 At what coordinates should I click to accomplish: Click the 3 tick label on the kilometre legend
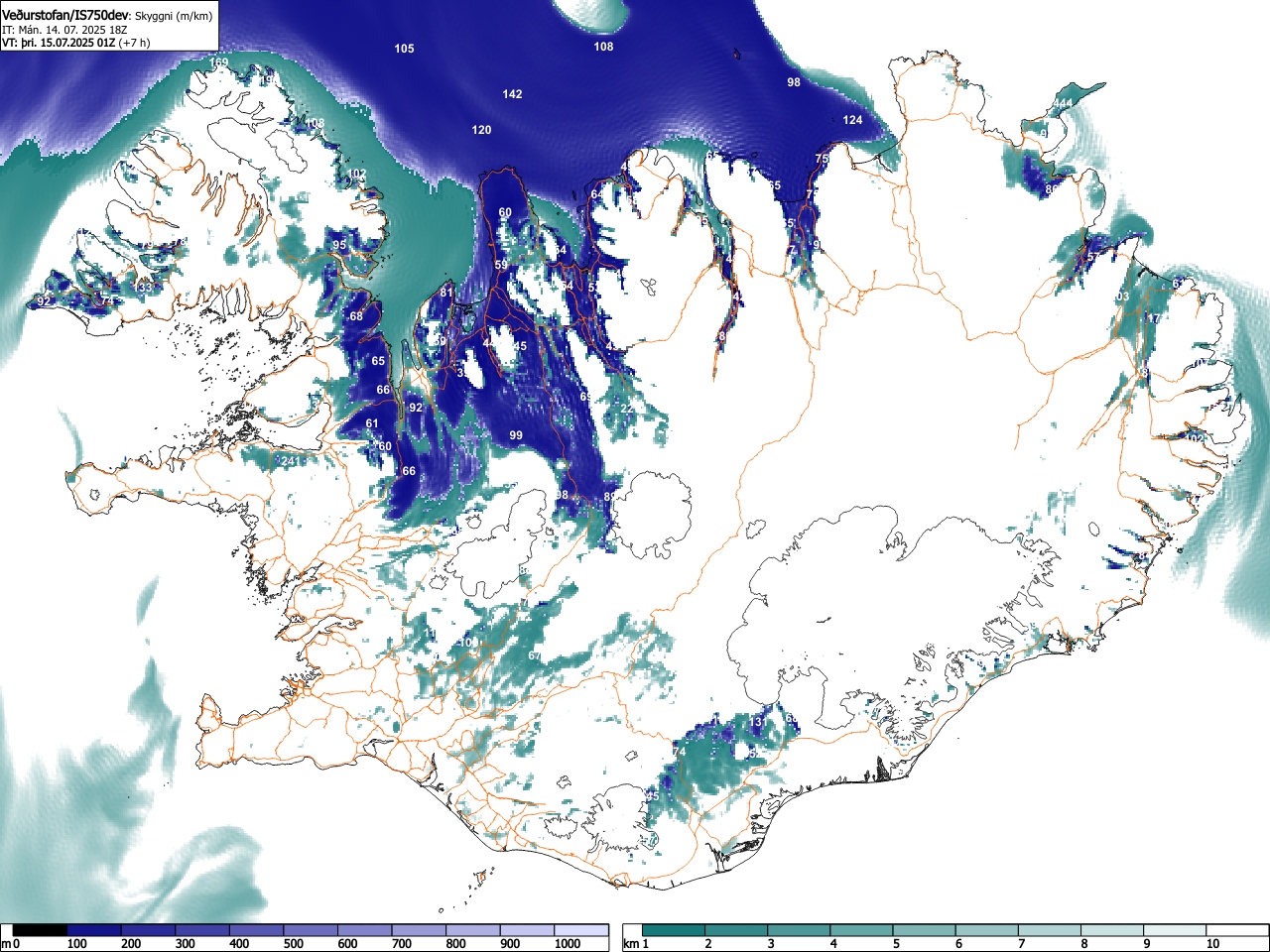[770, 944]
